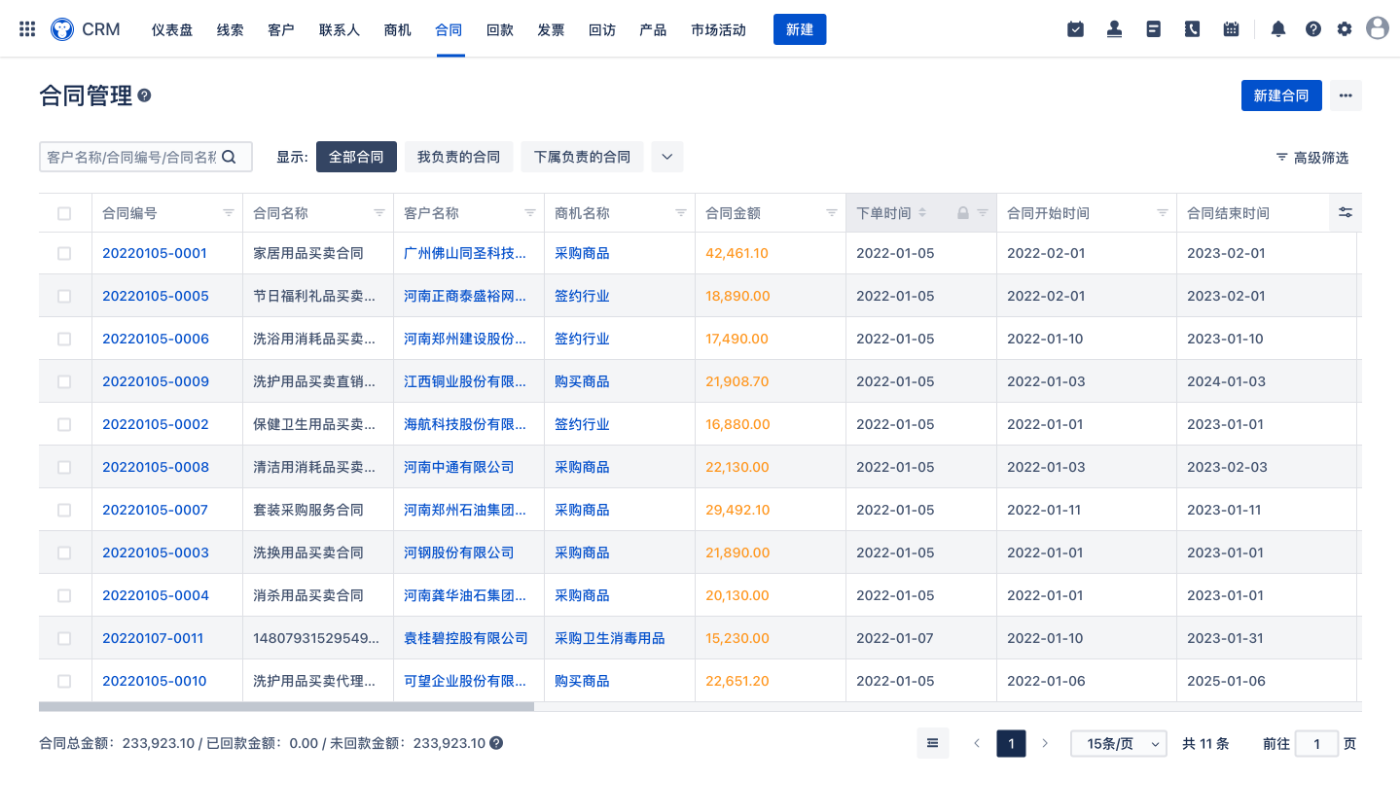Click page 1 pagination button
The width and height of the screenshot is (1400, 786).
pyautogui.click(x=1011, y=743)
